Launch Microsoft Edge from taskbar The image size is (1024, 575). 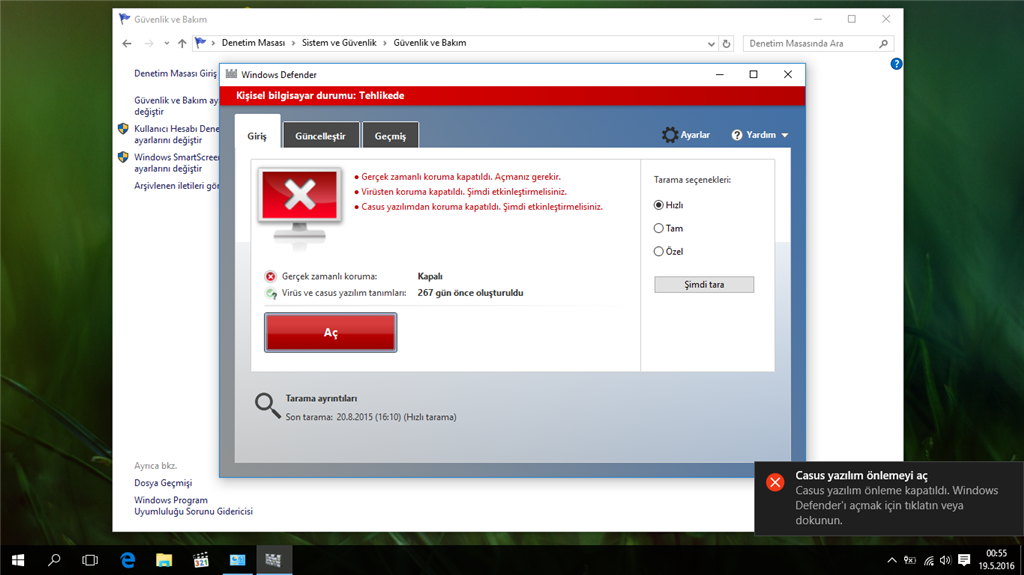pos(127,560)
